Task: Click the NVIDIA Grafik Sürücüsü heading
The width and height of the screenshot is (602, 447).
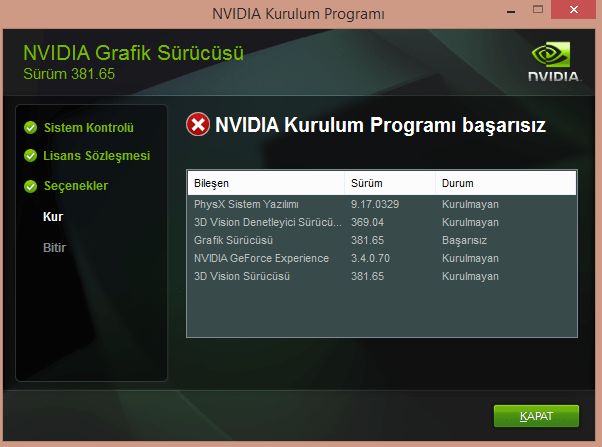Action: pos(133,53)
